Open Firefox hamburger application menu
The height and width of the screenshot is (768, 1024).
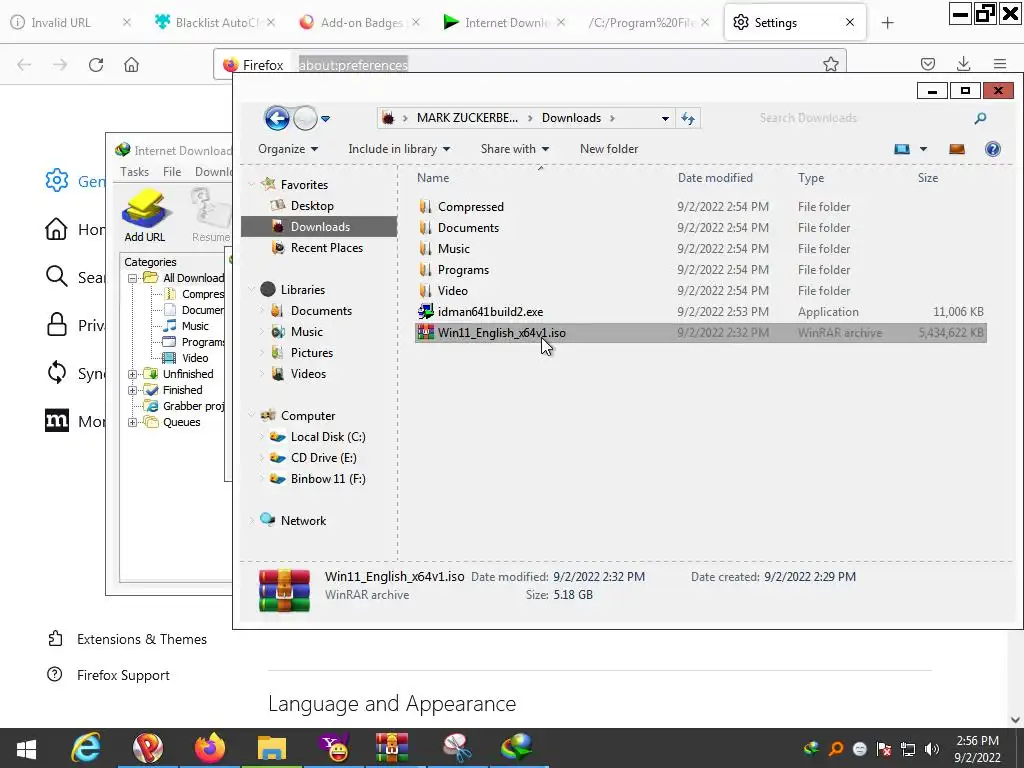pyautogui.click(x=999, y=64)
